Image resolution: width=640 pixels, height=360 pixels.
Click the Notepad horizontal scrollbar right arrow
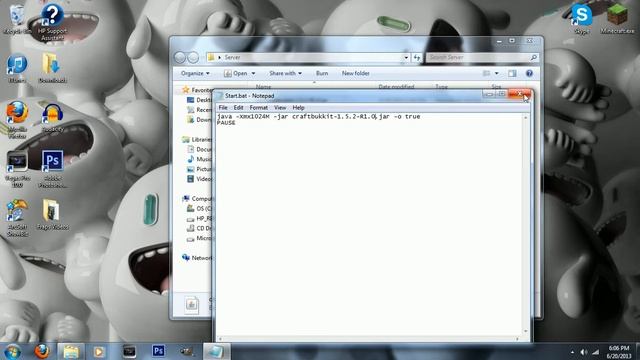[x=517, y=339]
